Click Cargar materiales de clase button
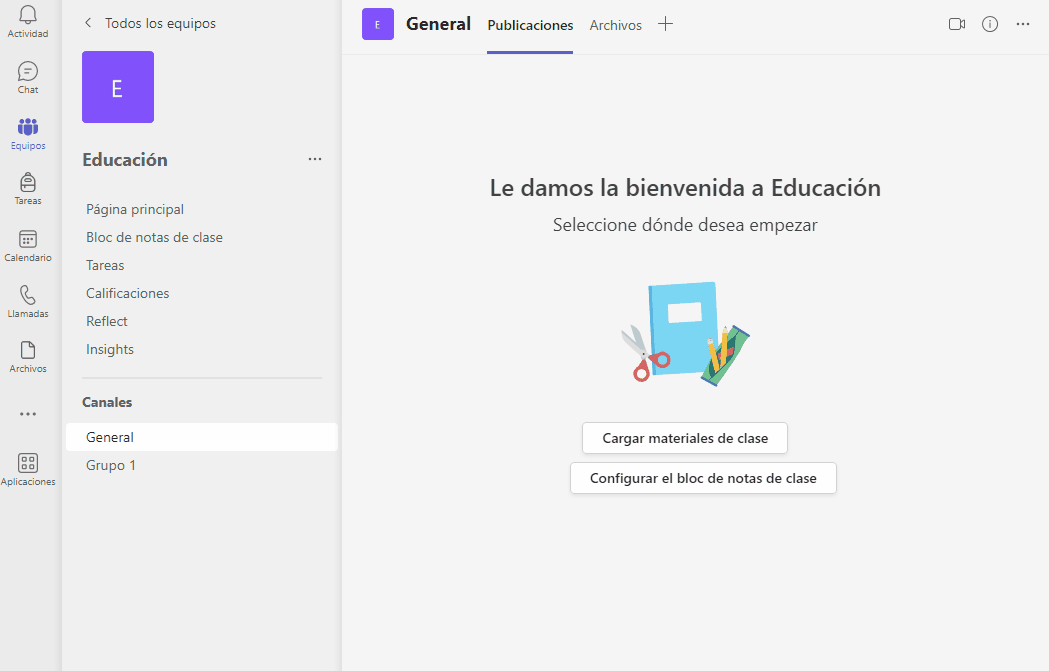Viewport: 1049px width, 671px height. [685, 438]
